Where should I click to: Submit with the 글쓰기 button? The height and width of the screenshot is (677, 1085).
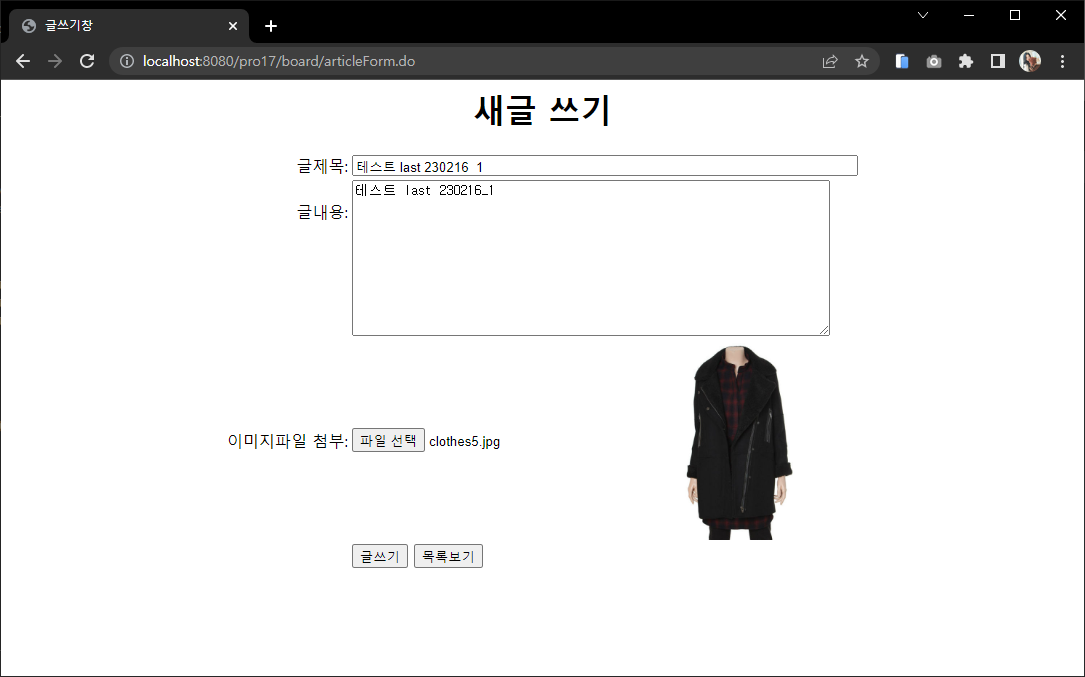tap(380, 556)
